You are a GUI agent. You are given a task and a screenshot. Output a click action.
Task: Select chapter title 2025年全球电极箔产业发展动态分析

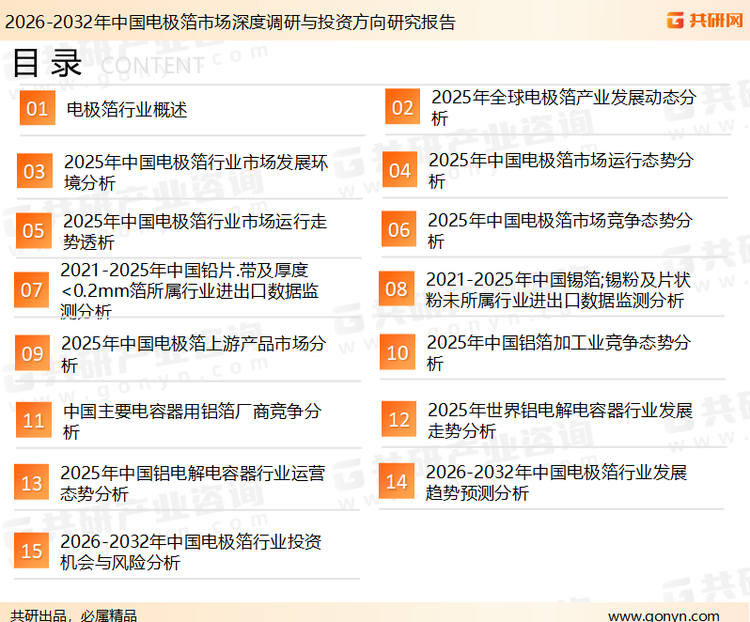tap(563, 107)
